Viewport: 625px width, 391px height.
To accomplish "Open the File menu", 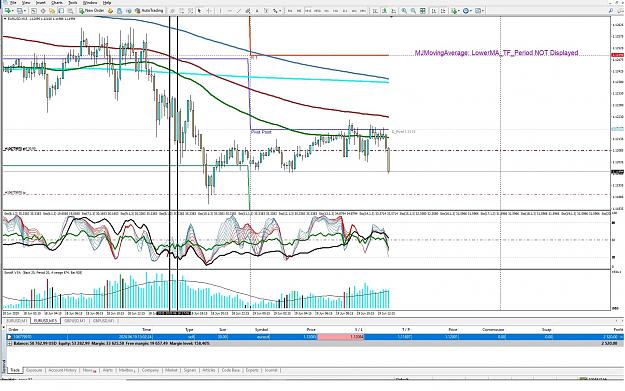I will pos(13,3).
